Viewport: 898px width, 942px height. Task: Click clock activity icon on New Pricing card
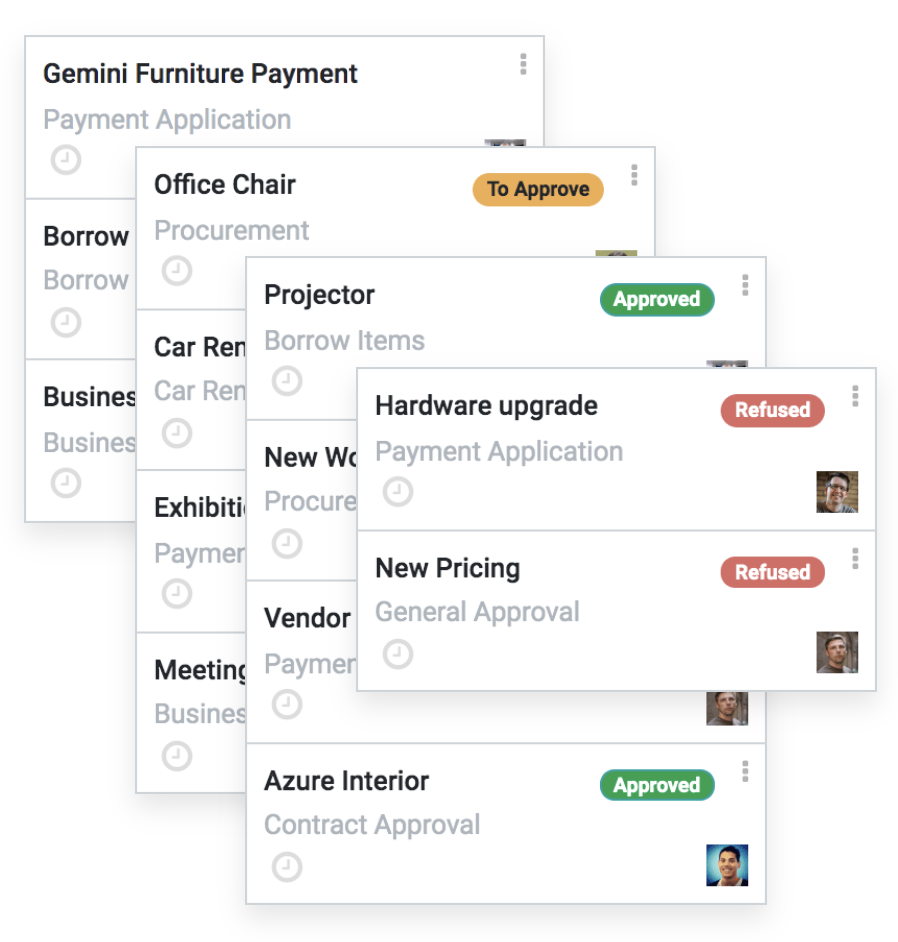tap(398, 654)
